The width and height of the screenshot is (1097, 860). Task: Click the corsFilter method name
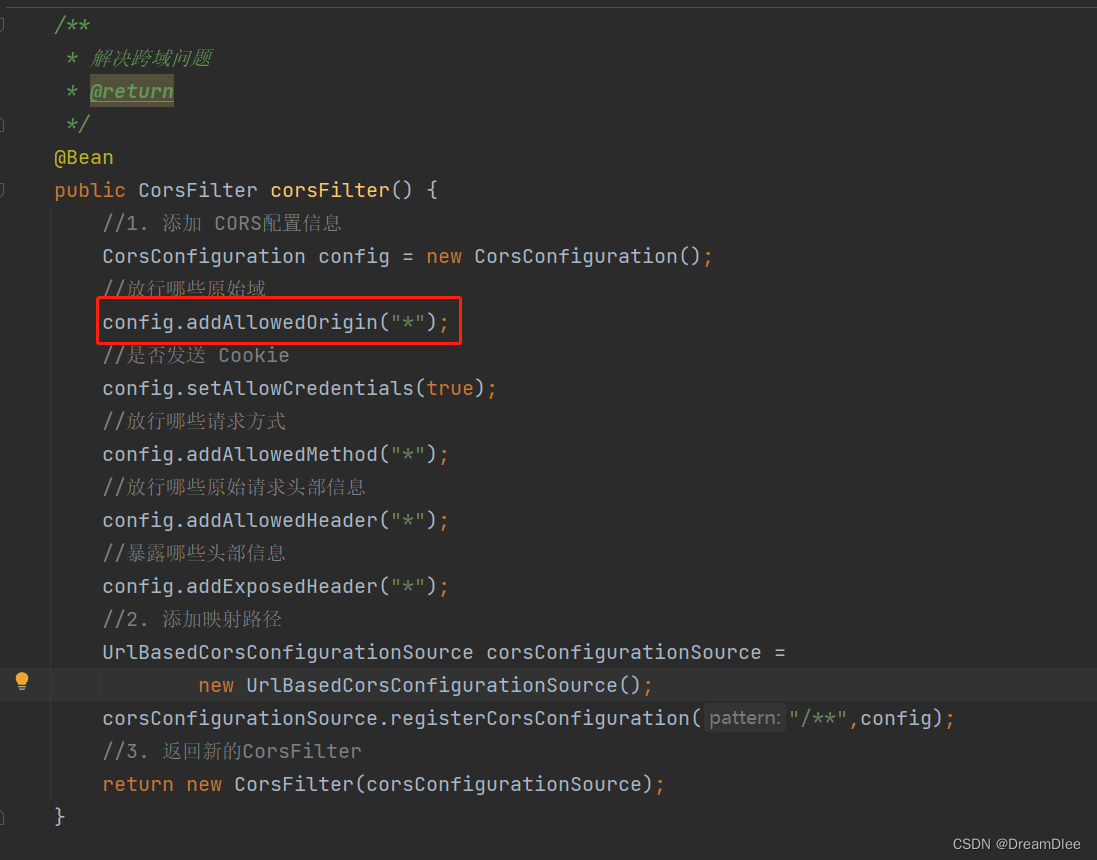[329, 190]
